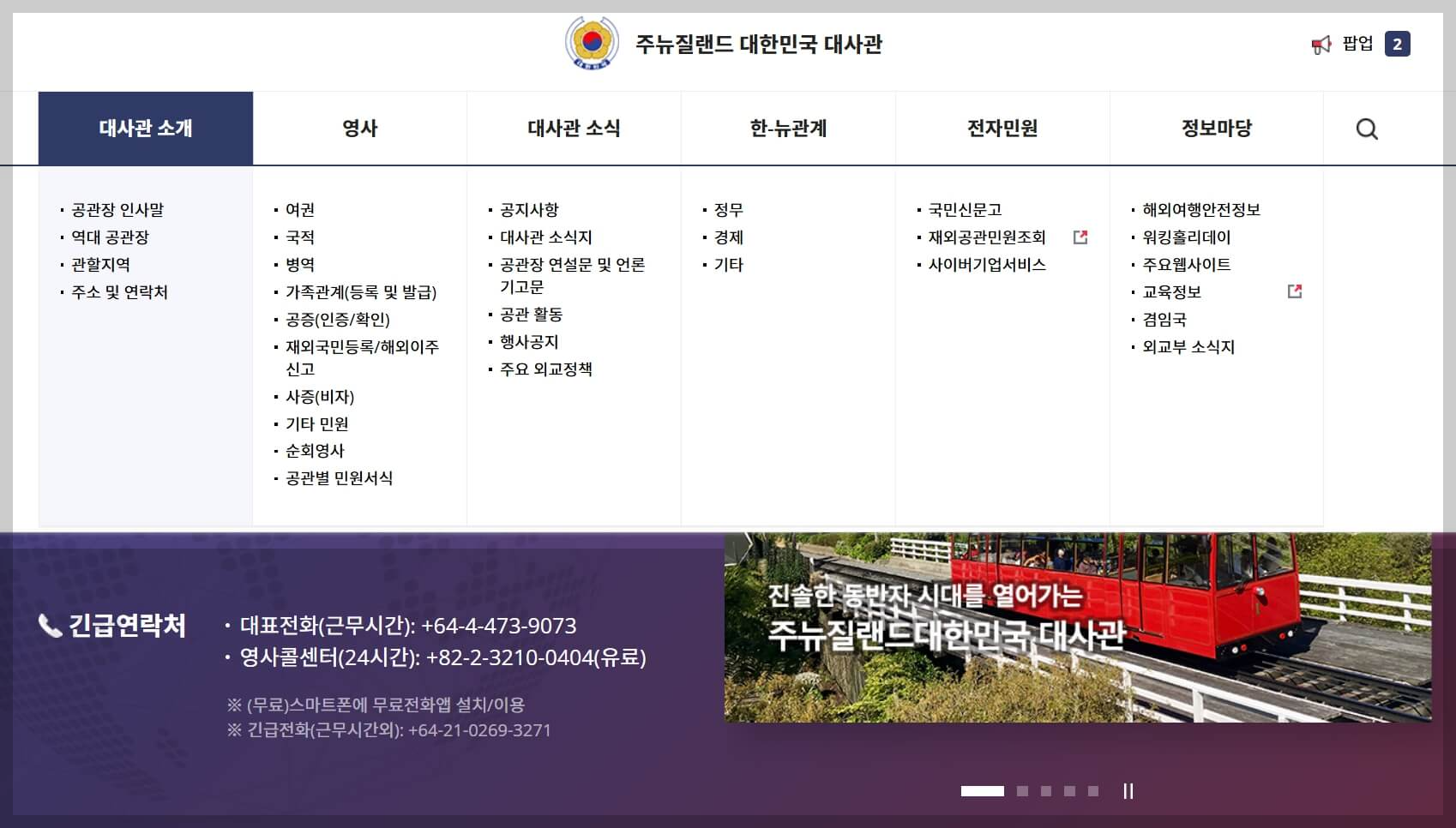The height and width of the screenshot is (828, 1456).
Task: Open 대사관 소식지 link
Action: pos(546,237)
